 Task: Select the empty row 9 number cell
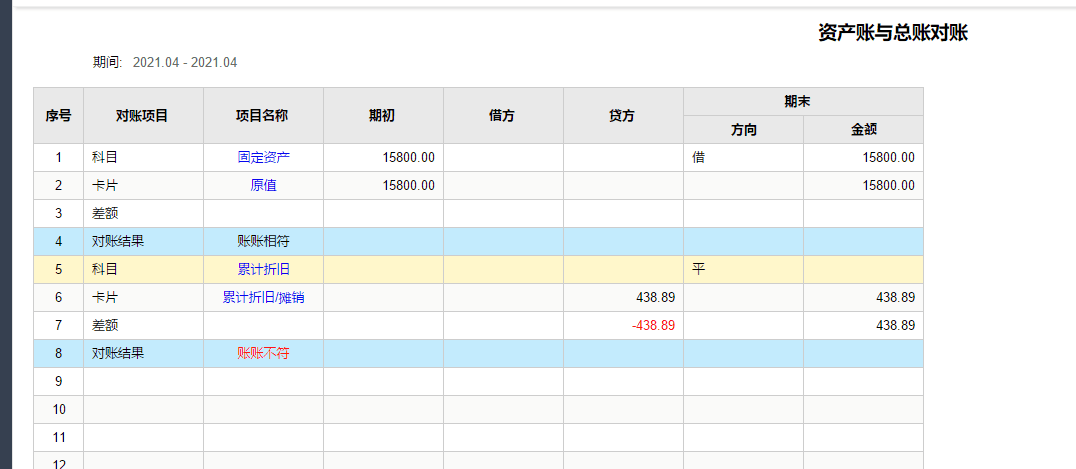[58, 381]
